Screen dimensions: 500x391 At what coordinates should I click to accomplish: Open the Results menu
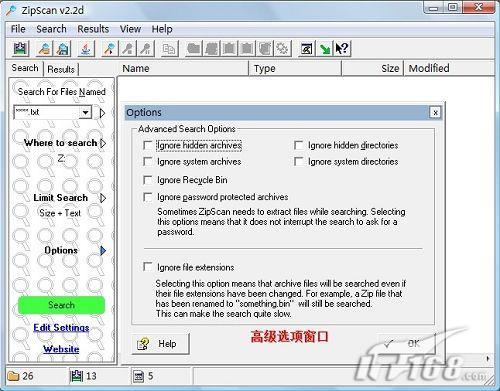93,29
